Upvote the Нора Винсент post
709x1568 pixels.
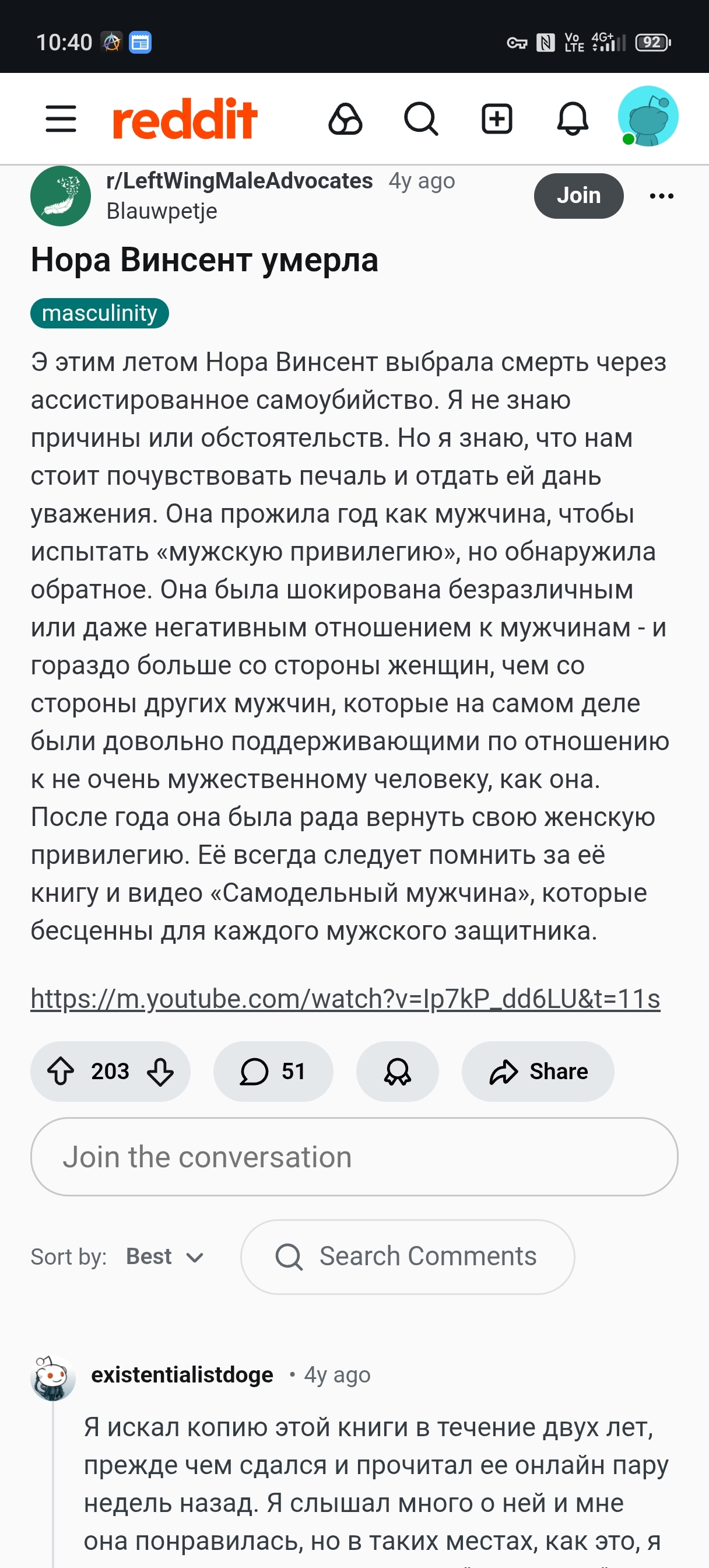tap(61, 1072)
